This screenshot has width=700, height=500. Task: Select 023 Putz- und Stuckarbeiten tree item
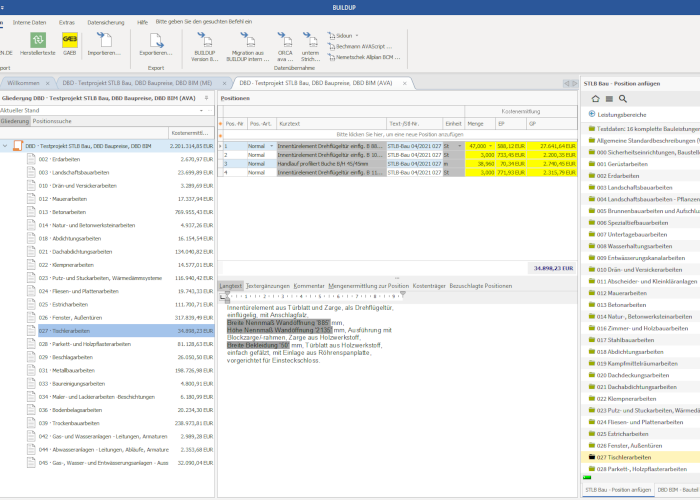pos(100,278)
